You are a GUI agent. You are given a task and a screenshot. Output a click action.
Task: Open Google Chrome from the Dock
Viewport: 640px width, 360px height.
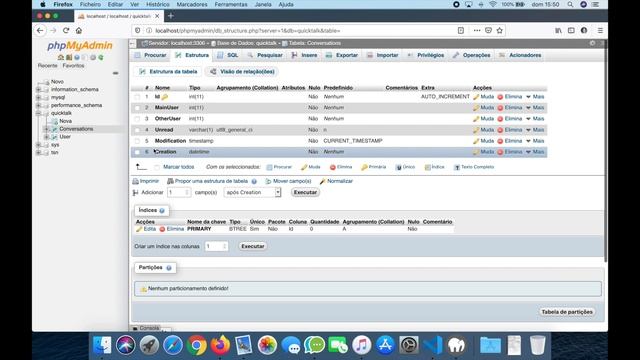point(197,345)
